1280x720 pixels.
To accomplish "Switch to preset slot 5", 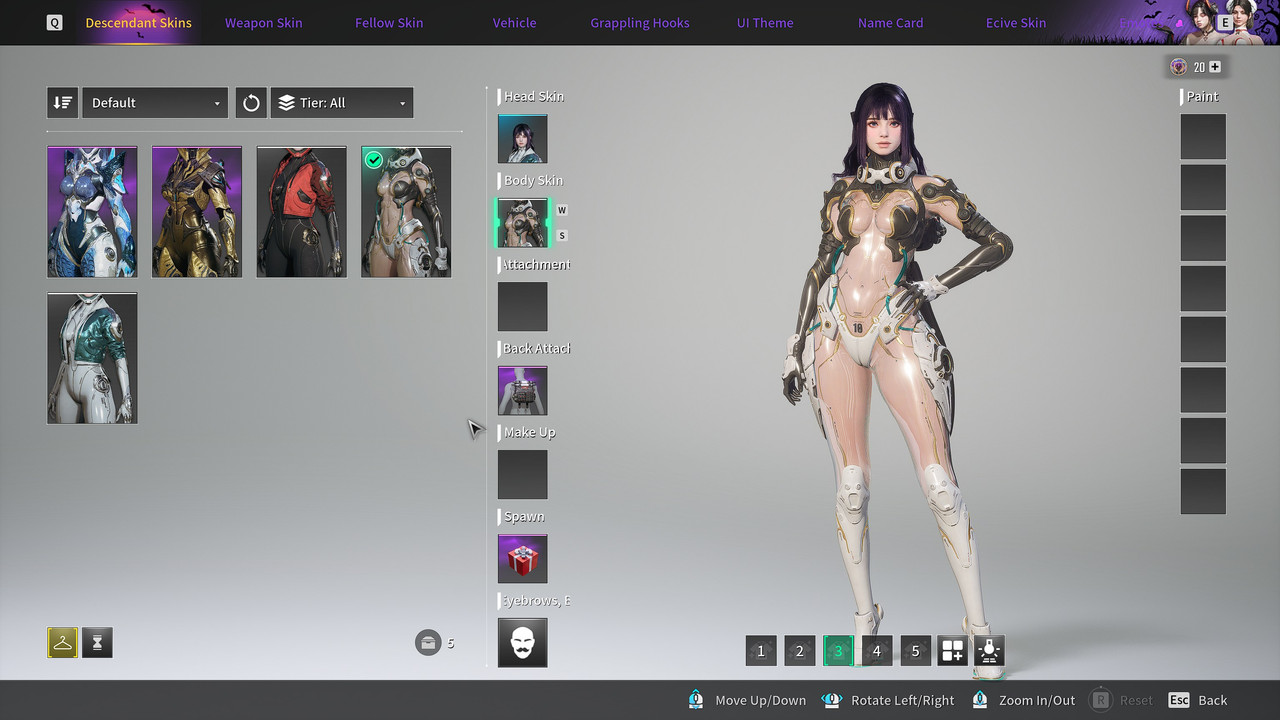I will (915, 651).
